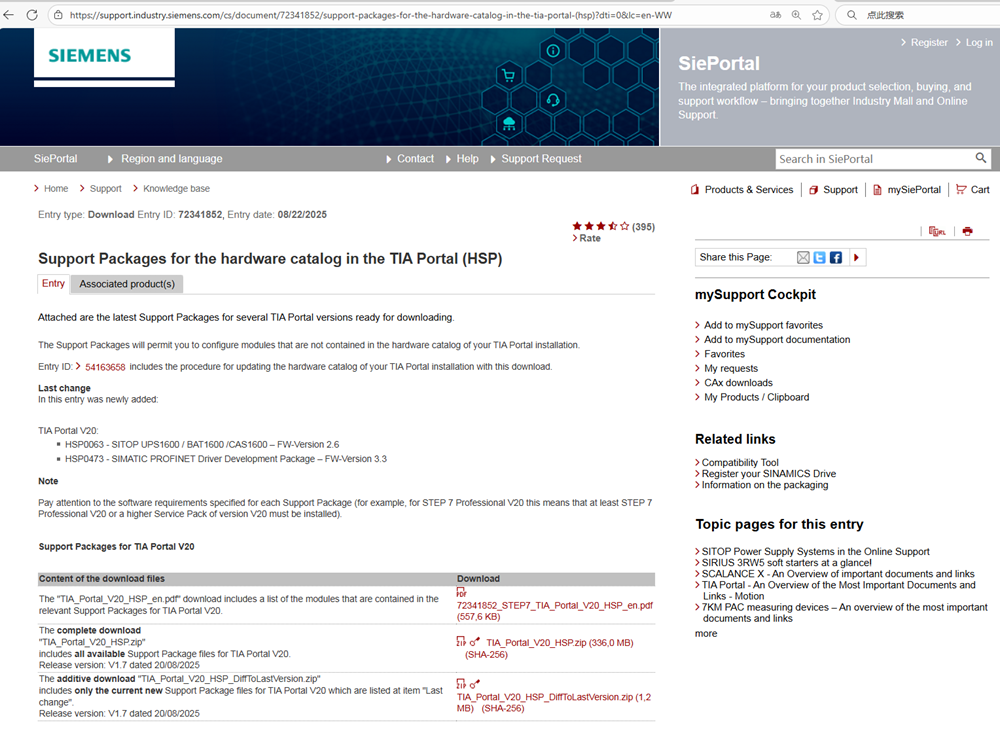Open the translate page icon in address bar
Viewport: 1000px width, 731px height.
776,15
